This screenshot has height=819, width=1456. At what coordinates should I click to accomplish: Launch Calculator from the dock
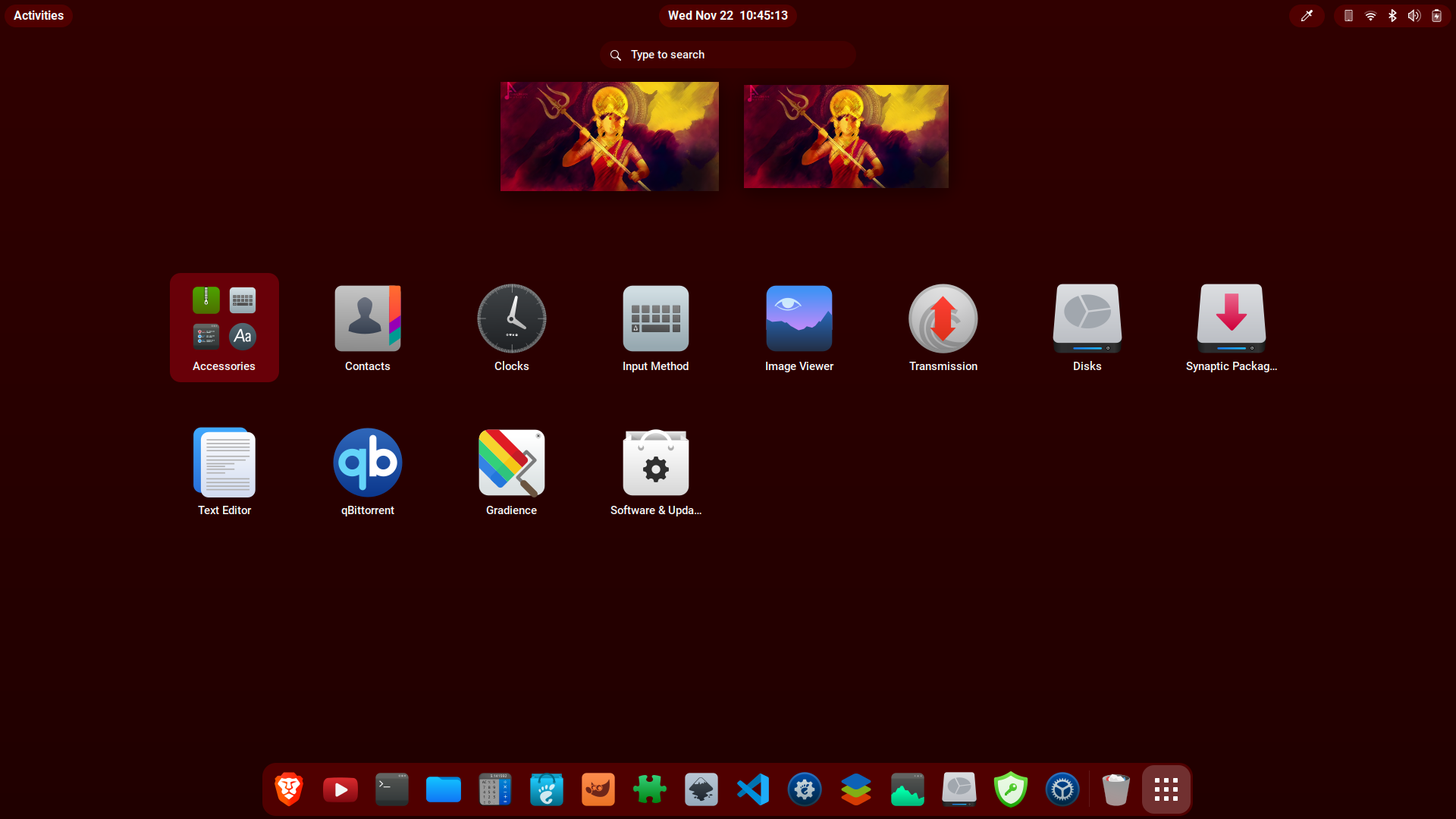click(495, 789)
